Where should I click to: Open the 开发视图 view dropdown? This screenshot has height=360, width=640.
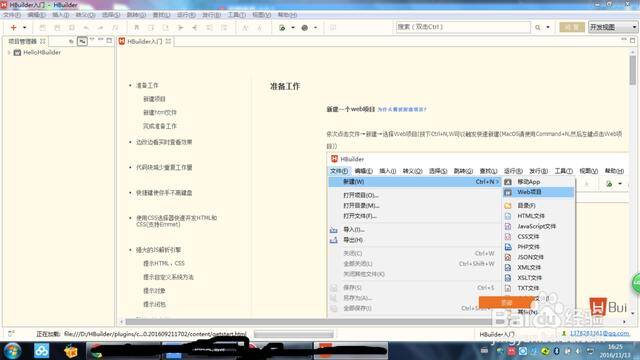point(613,27)
